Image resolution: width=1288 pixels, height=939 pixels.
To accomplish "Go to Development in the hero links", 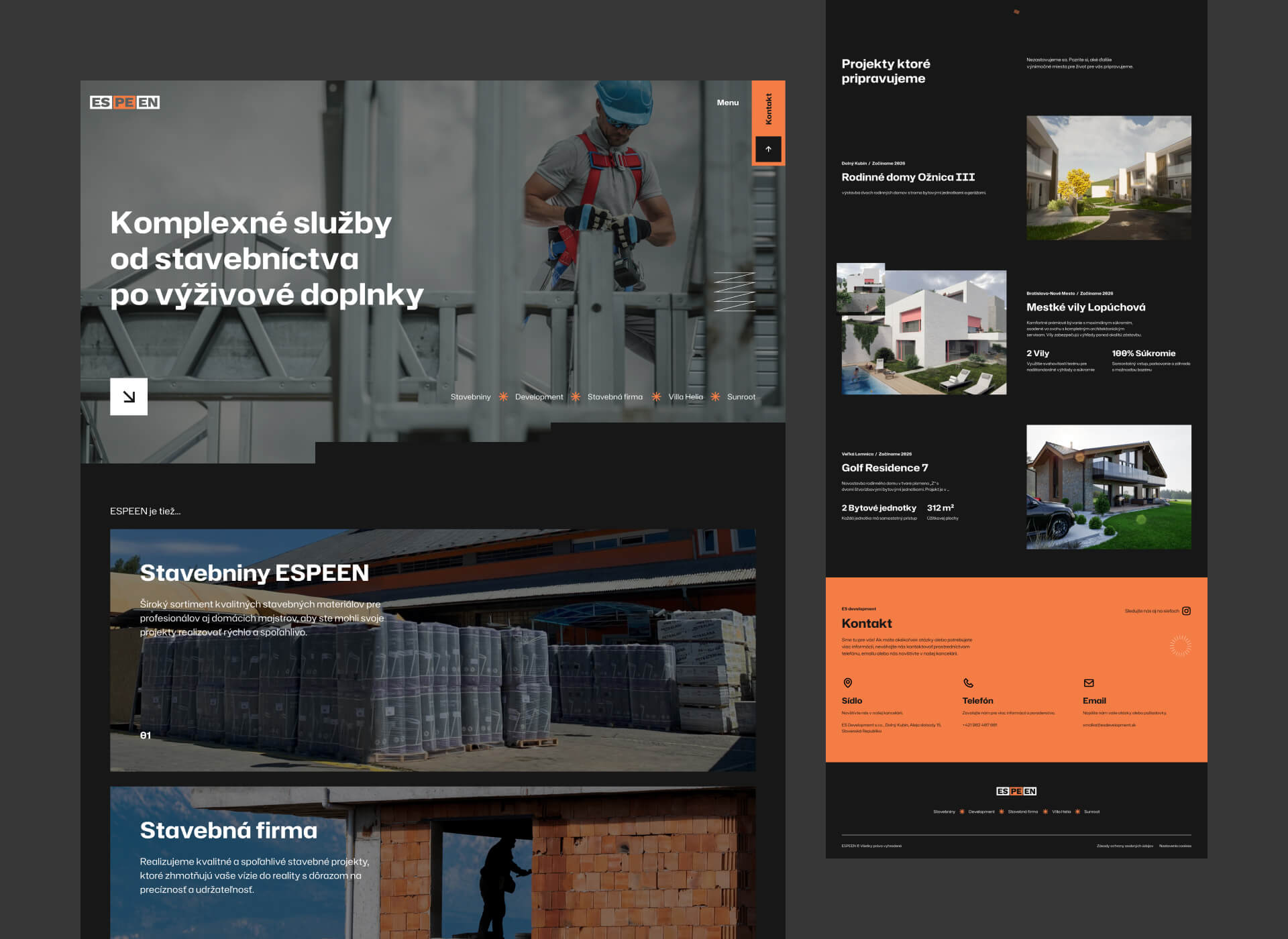I will 539,397.
